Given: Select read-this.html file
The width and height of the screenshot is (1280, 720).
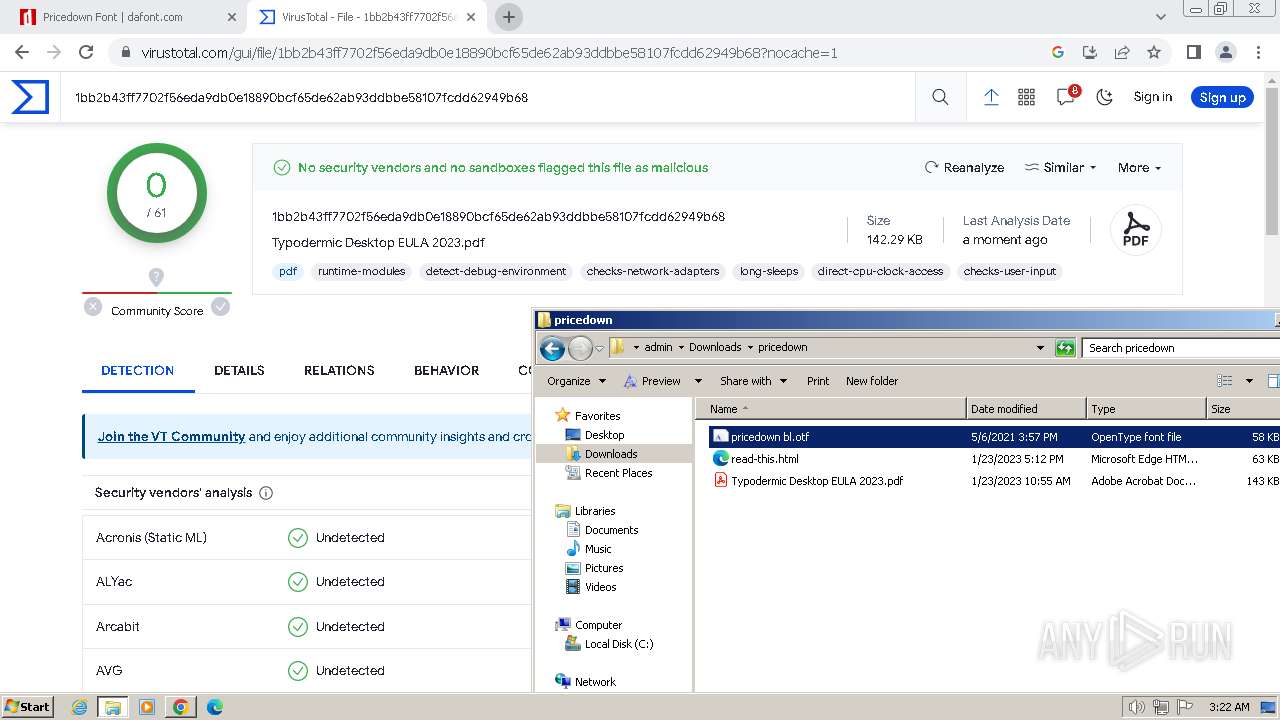Looking at the screenshot, I should pyautogui.click(x=764, y=459).
